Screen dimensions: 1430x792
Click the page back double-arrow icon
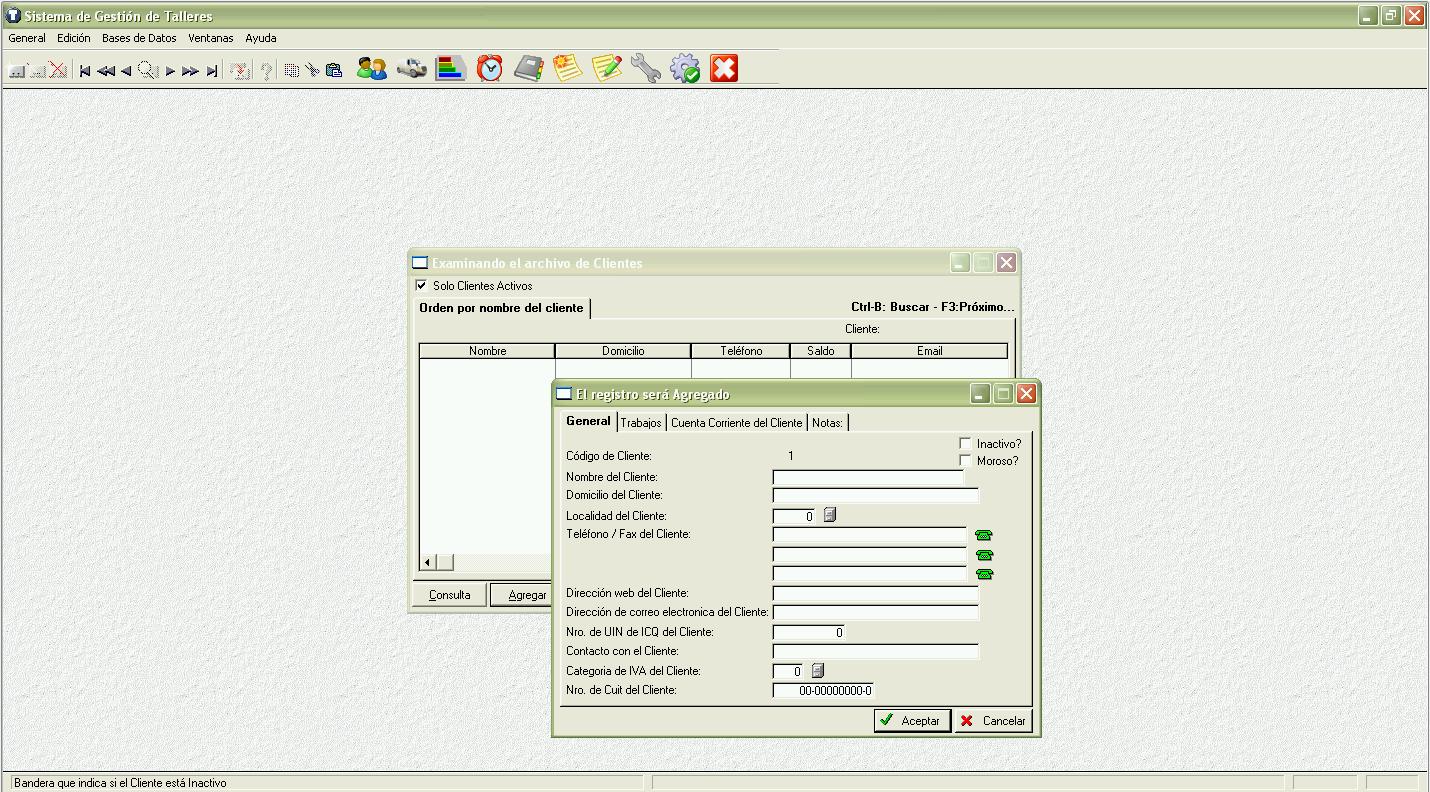106,71
